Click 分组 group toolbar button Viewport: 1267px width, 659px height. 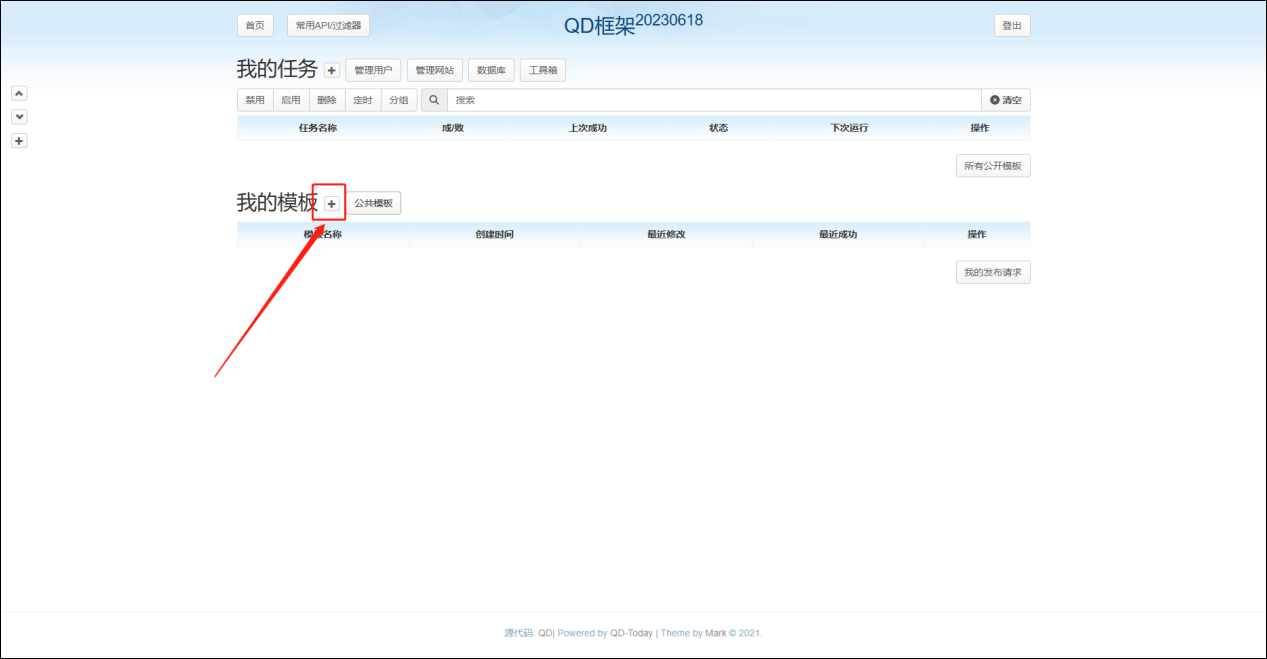(399, 100)
